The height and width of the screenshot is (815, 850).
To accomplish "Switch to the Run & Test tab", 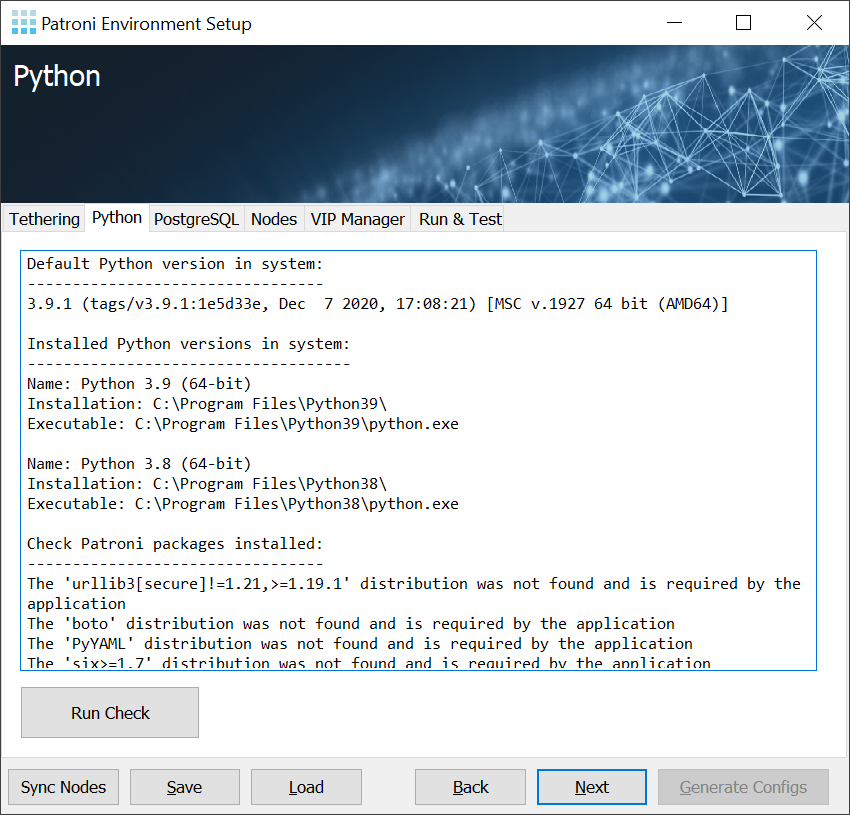I will tap(460, 219).
